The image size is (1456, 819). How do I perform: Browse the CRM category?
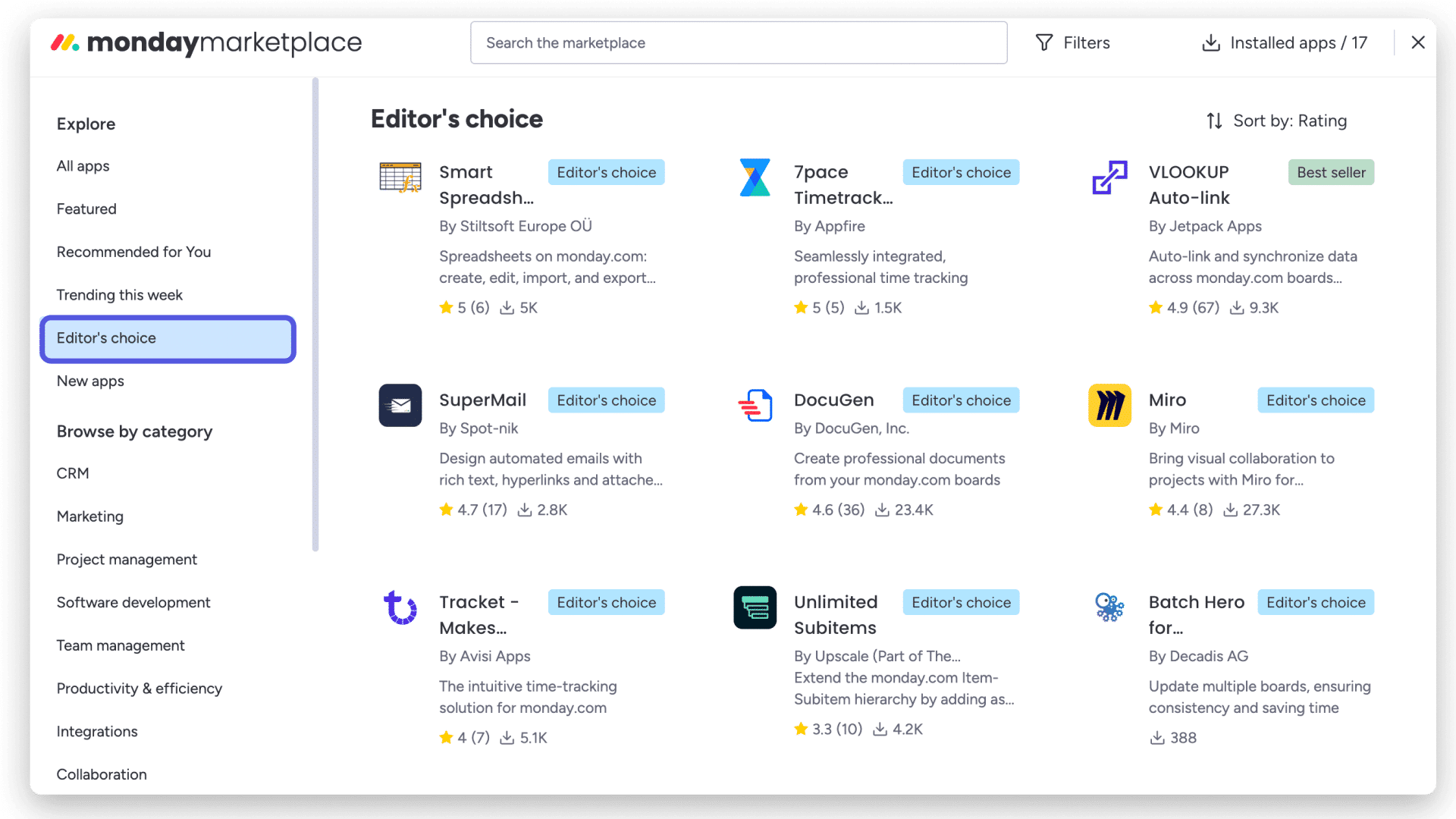click(73, 473)
